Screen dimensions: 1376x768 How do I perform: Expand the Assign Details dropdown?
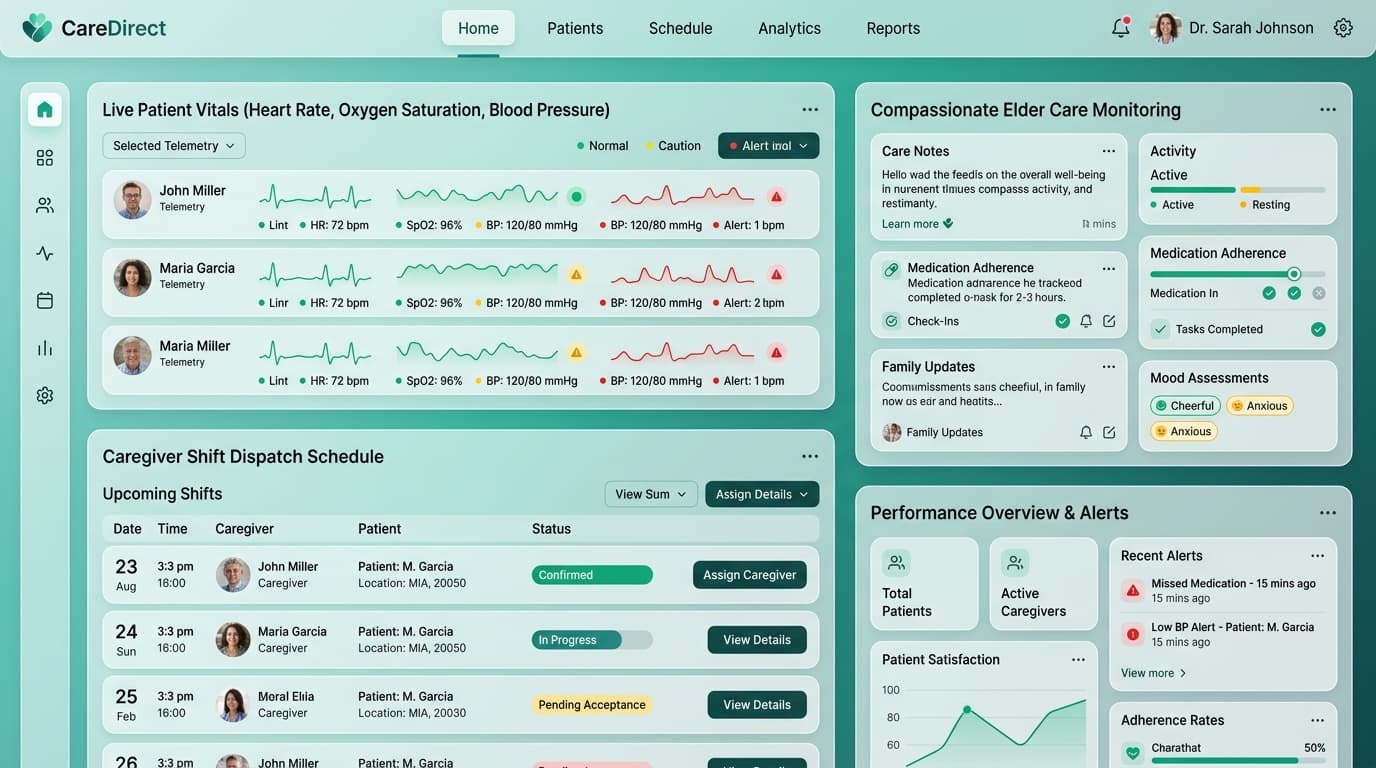[x=762, y=494]
